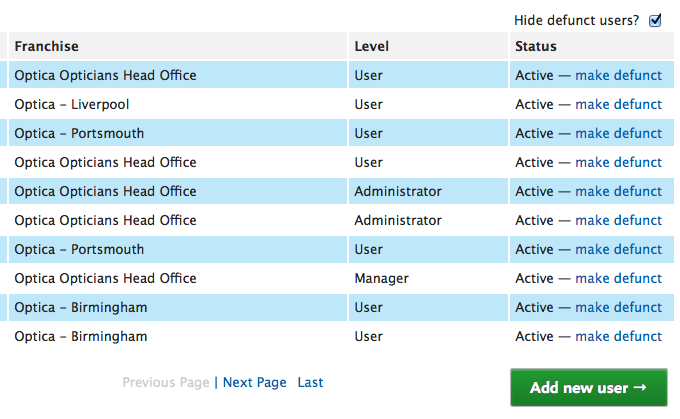Make defunct the Manager level user
Viewport: 680px width, 419px height.
tap(618, 278)
